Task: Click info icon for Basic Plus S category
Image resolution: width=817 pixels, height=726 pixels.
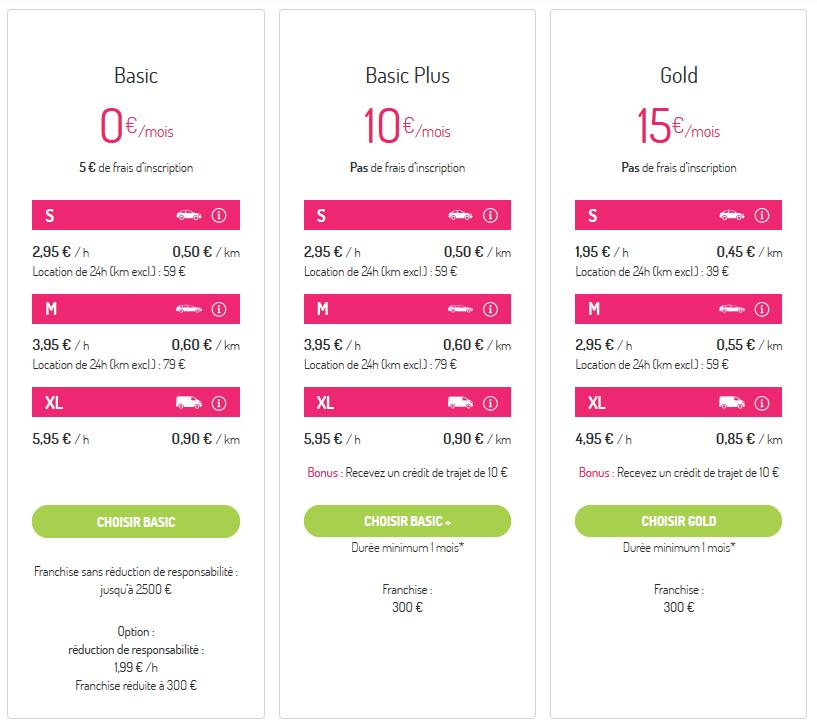Action: coord(490,215)
